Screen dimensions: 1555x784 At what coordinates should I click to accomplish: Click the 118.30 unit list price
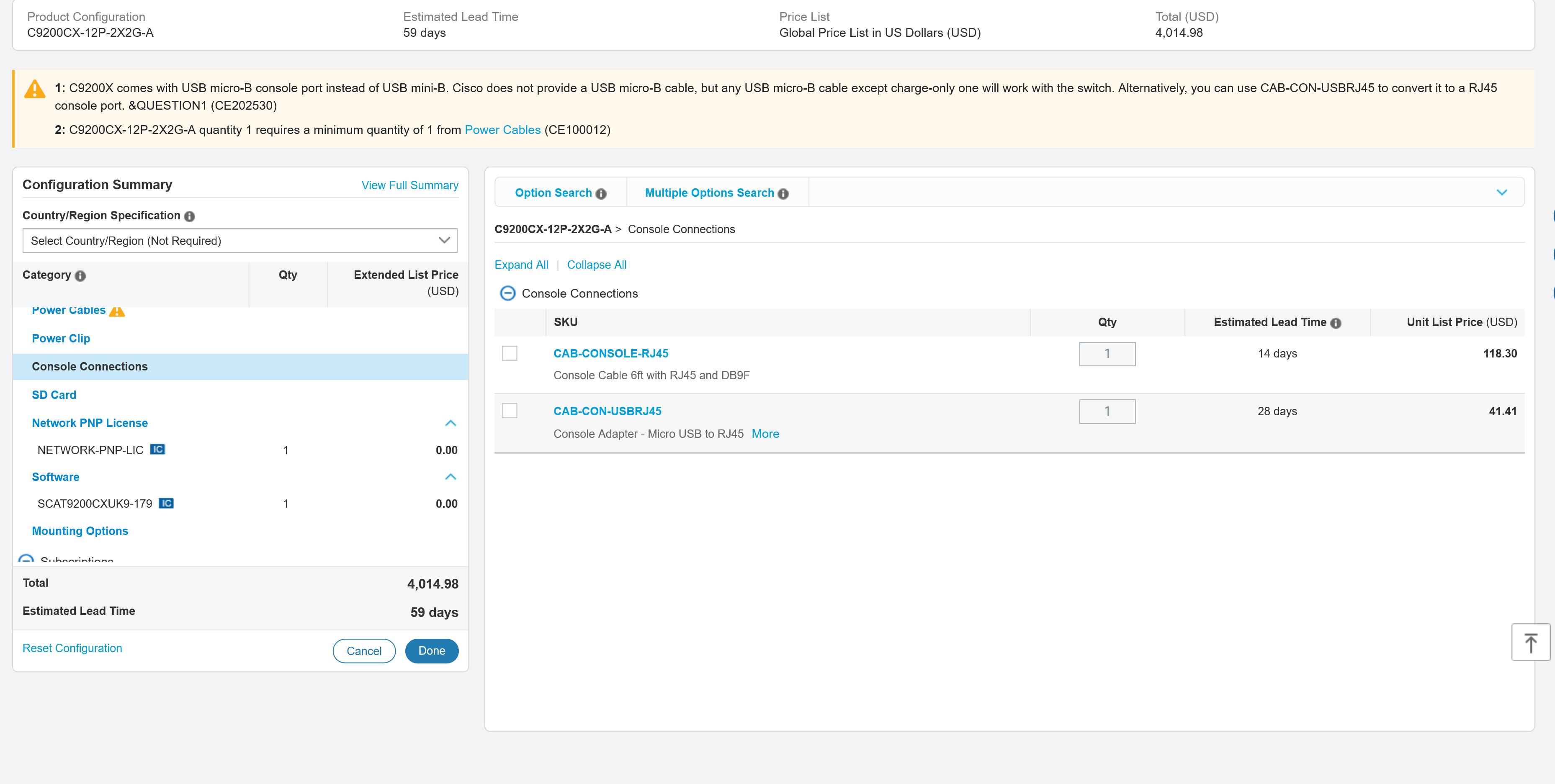point(1499,353)
